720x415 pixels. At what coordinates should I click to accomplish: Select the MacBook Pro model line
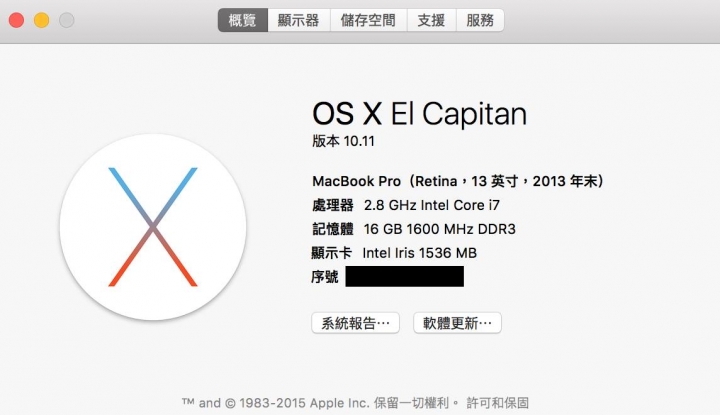click(458, 181)
